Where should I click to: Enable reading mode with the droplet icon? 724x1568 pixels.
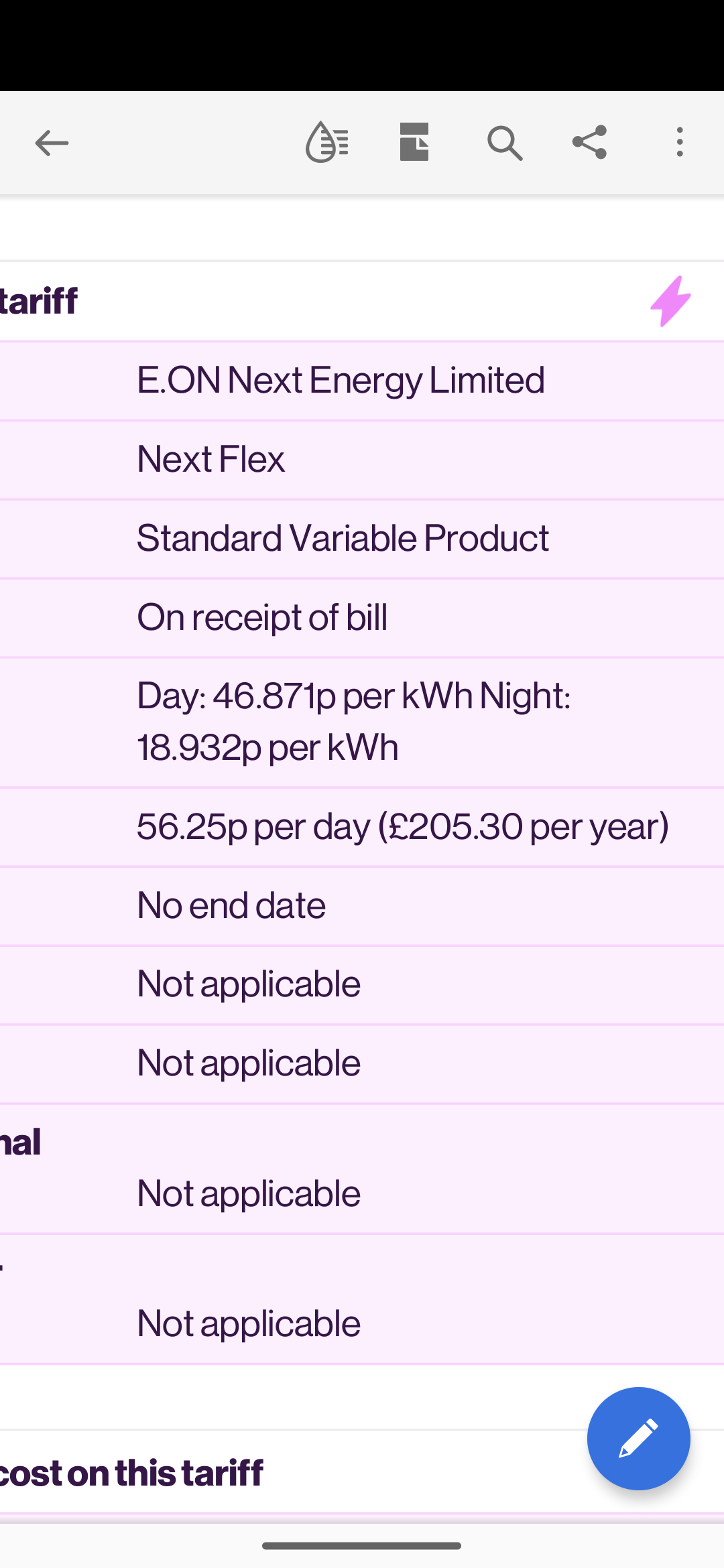click(326, 143)
